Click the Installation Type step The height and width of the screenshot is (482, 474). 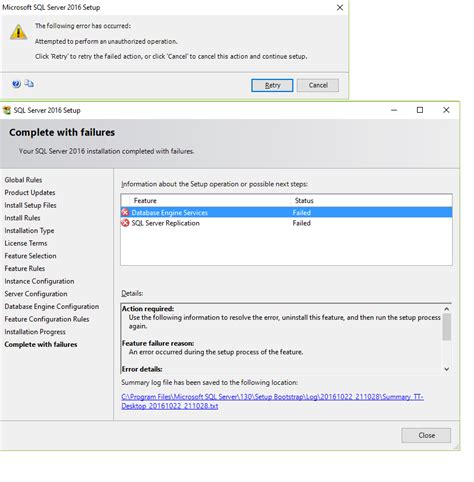pos(29,231)
